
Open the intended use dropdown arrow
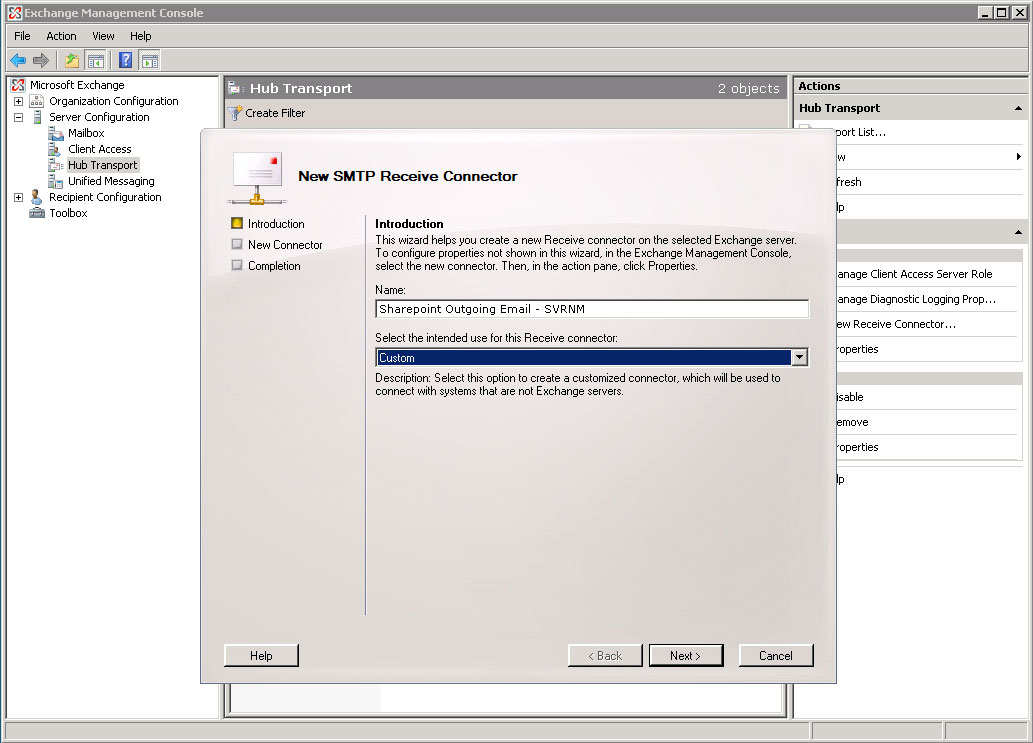pyautogui.click(x=799, y=358)
